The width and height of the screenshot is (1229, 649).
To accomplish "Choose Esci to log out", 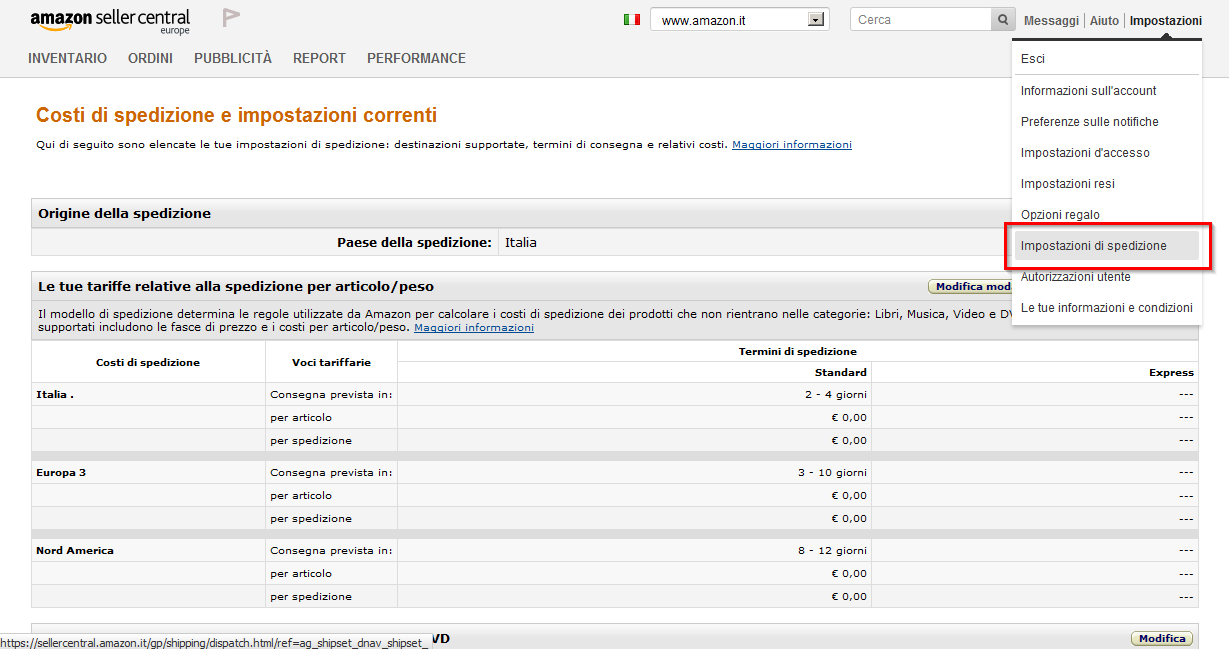I will click(x=1033, y=59).
